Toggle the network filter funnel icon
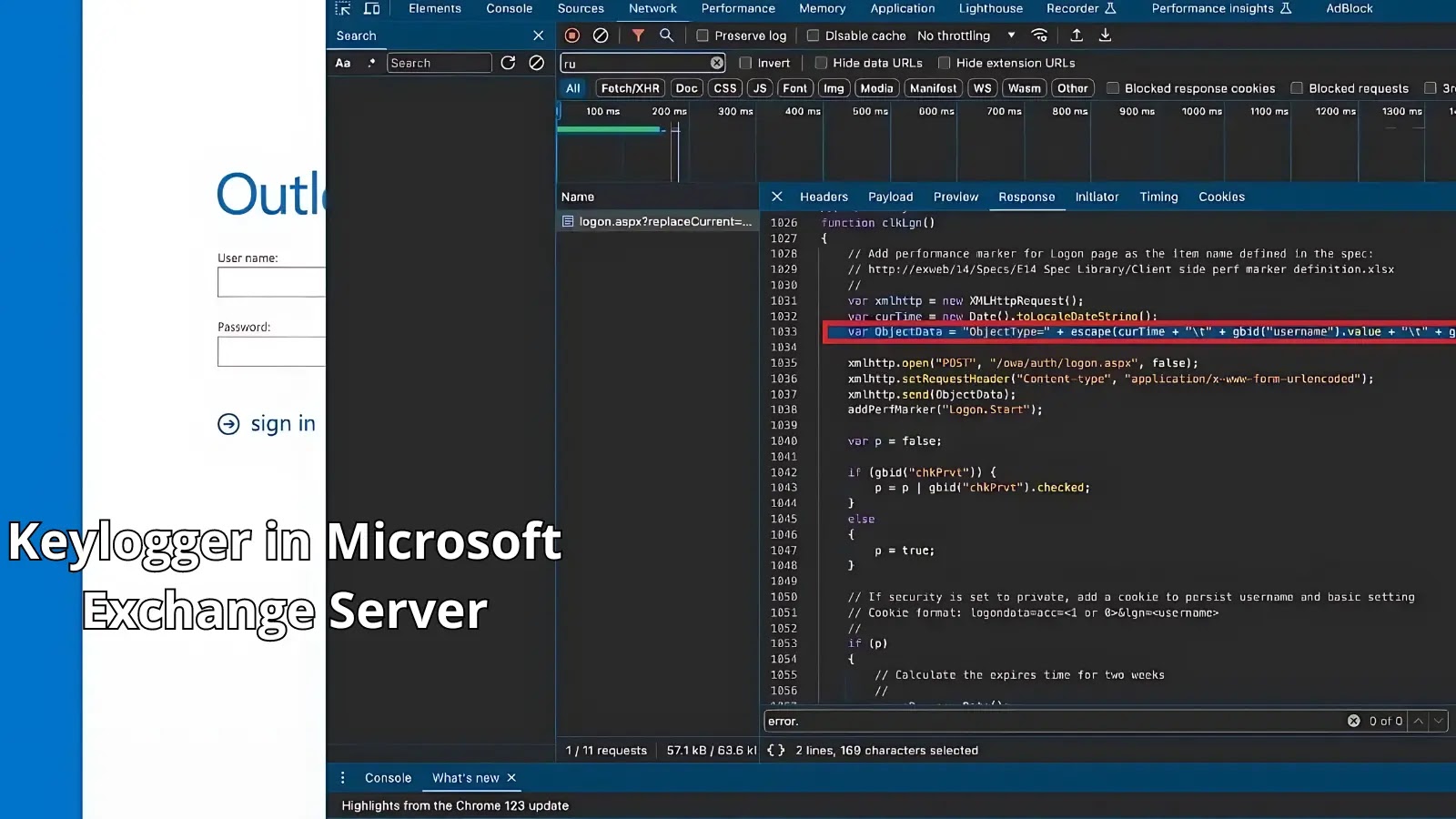Image resolution: width=1456 pixels, height=819 pixels. (638, 35)
